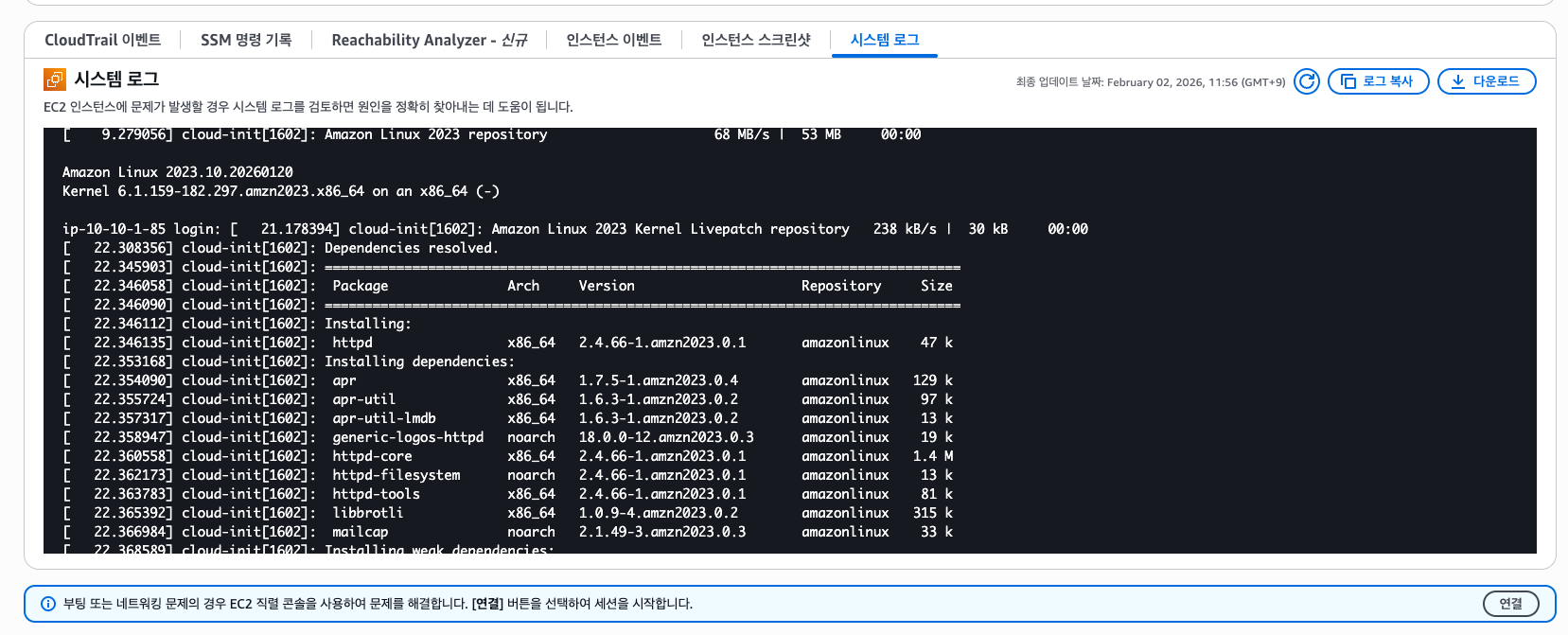Click the 68 MB/s download speed text

(x=742, y=134)
